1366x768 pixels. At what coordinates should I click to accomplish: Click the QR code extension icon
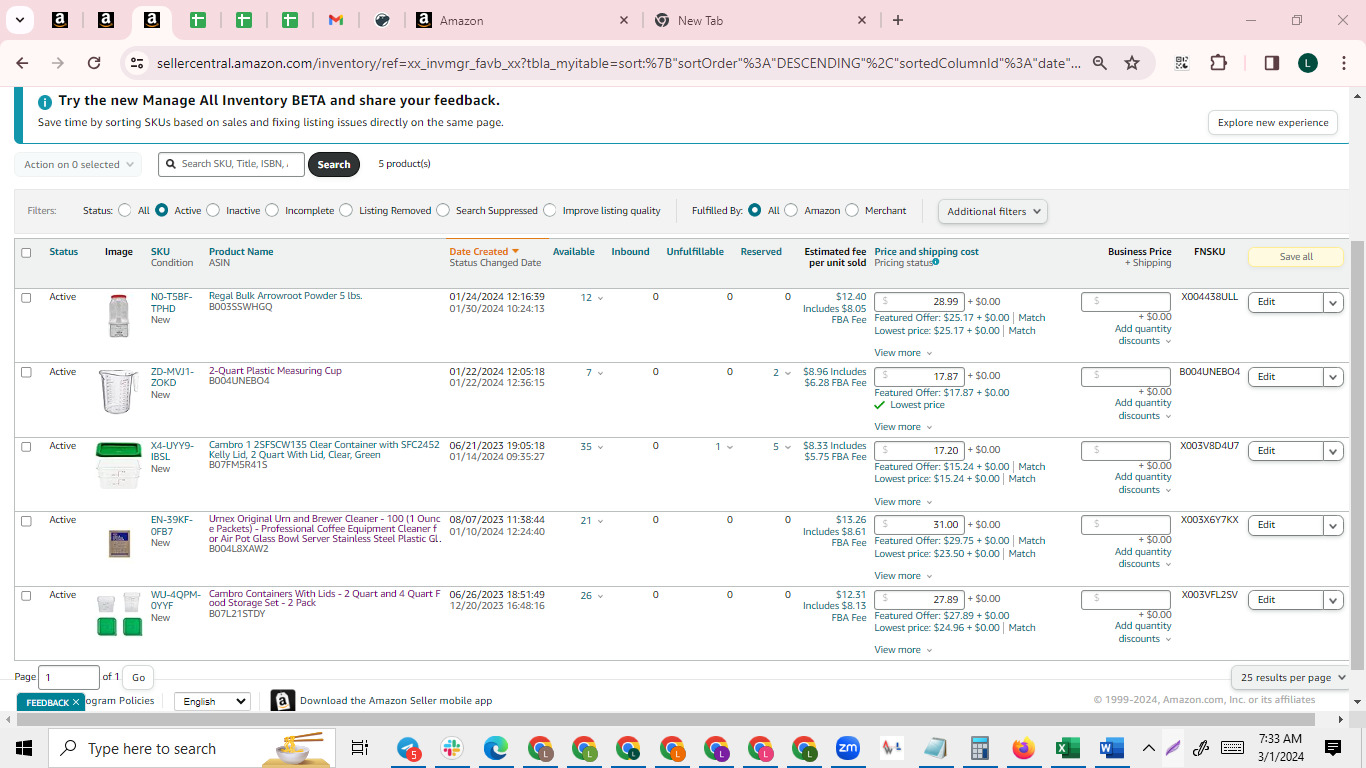[1182, 63]
